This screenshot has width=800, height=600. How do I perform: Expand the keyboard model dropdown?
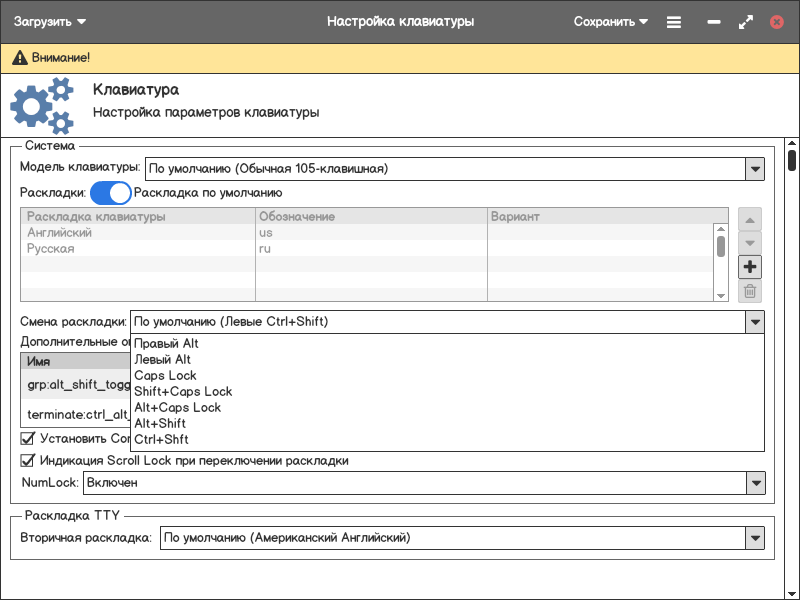click(x=755, y=169)
